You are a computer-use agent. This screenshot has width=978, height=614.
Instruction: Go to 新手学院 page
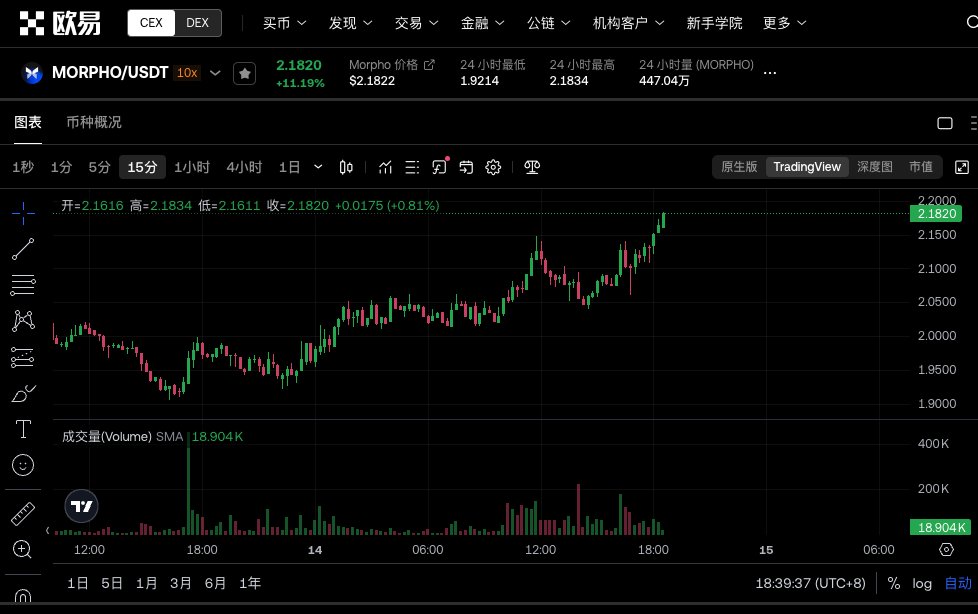click(x=714, y=23)
